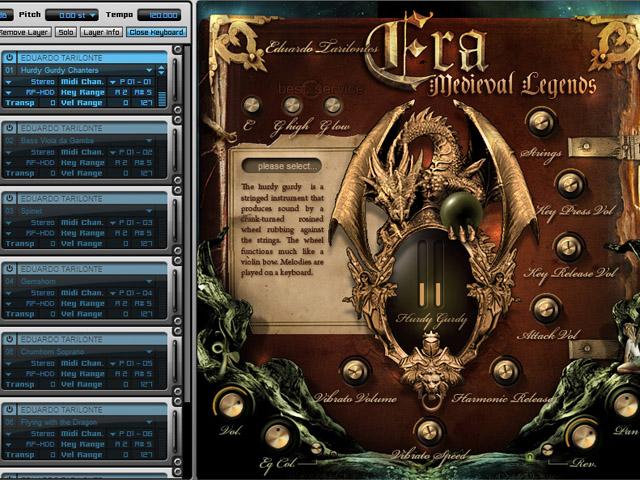The width and height of the screenshot is (640, 480).
Task: Click the Attack Vol knob
Action: [546, 309]
